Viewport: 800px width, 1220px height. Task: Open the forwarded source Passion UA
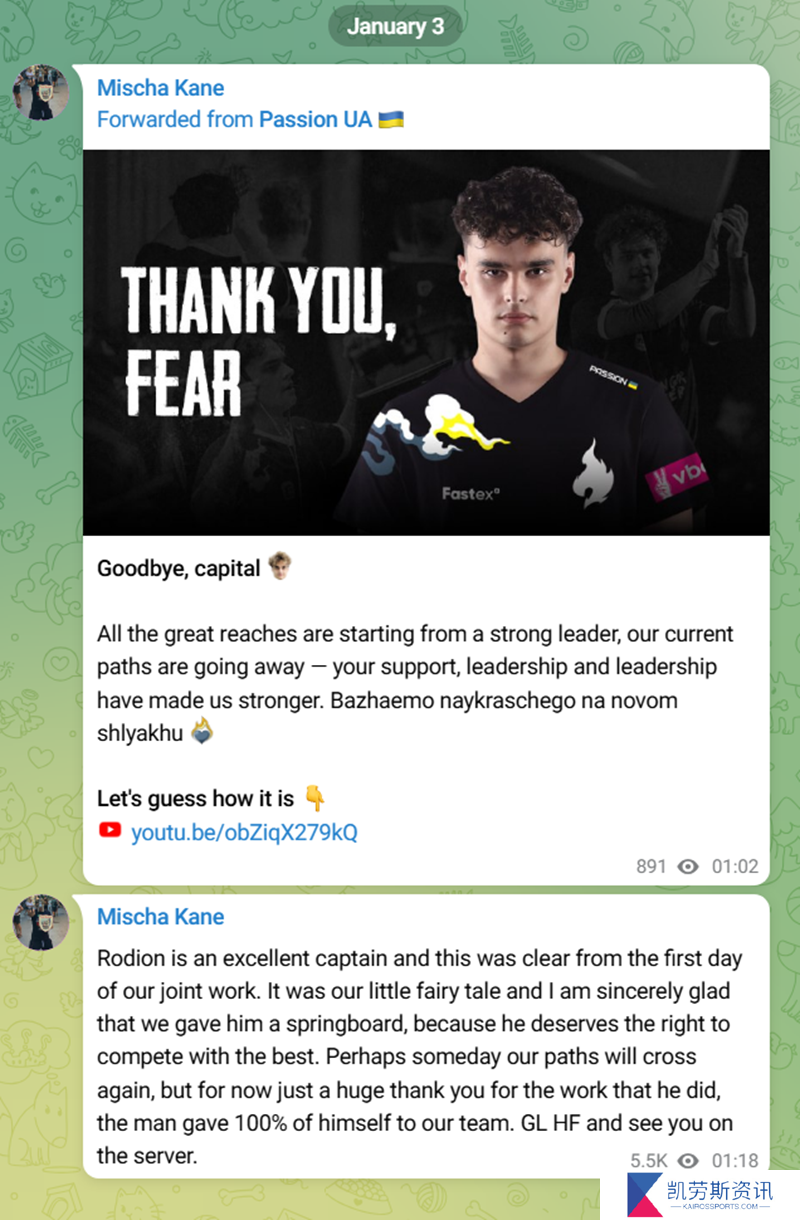pyautogui.click(x=315, y=119)
